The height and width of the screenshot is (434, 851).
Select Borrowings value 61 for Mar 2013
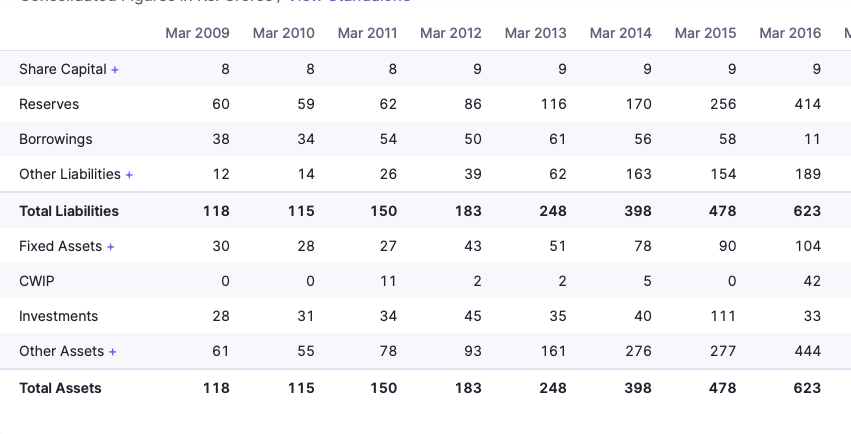(x=558, y=139)
